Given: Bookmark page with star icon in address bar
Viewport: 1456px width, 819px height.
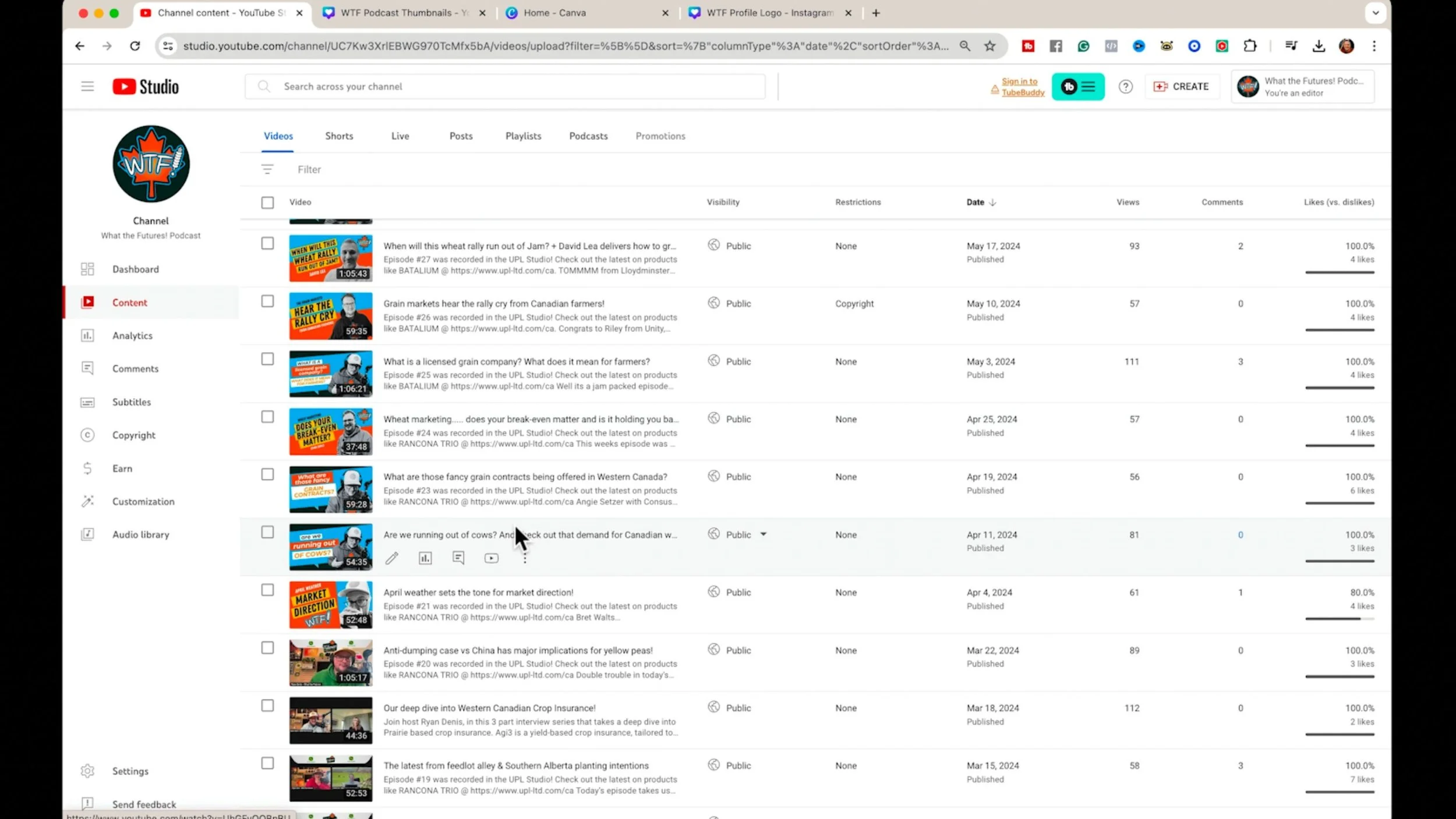Looking at the screenshot, I should tap(989, 46).
